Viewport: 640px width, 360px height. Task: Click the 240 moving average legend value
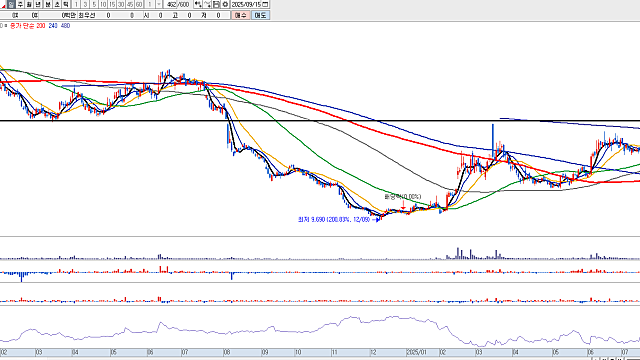point(53,26)
